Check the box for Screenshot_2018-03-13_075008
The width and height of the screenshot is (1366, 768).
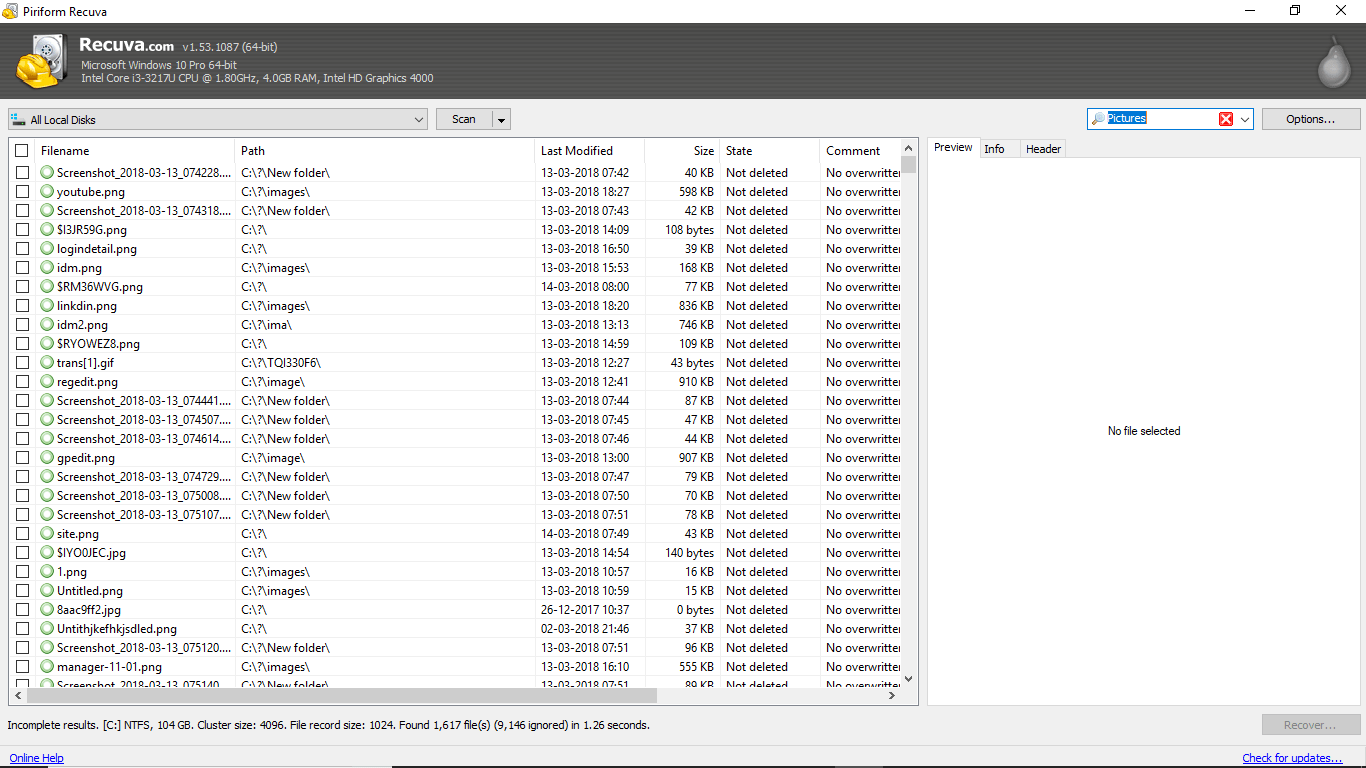pos(22,496)
